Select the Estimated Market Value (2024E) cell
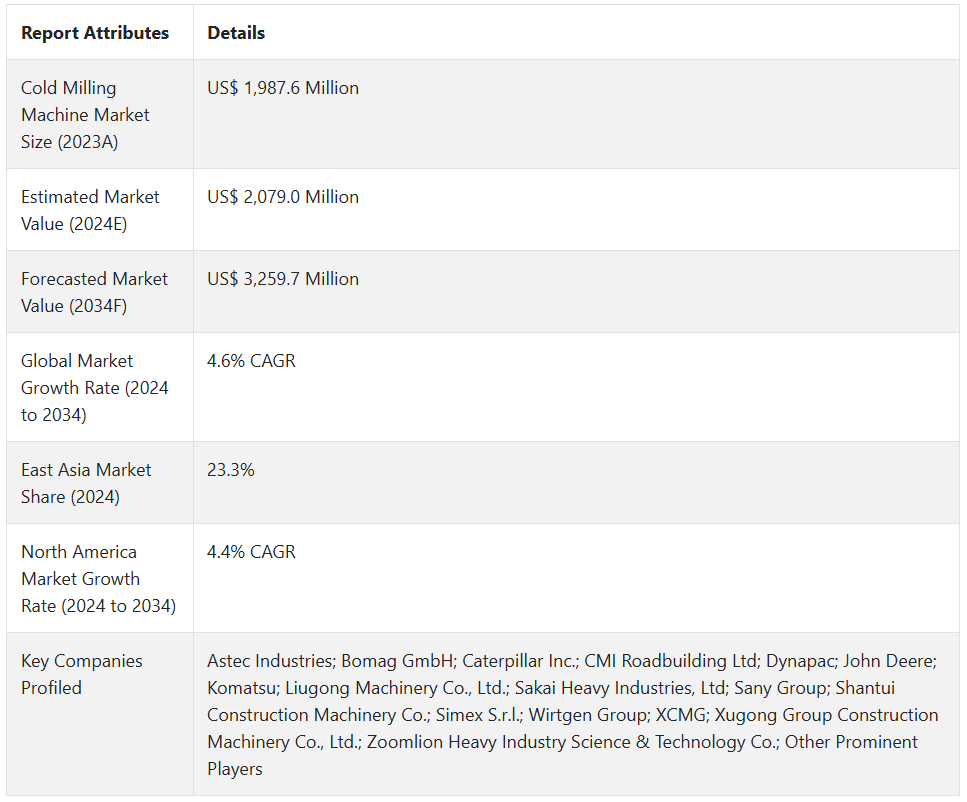This screenshot has height=802, width=967. point(90,210)
